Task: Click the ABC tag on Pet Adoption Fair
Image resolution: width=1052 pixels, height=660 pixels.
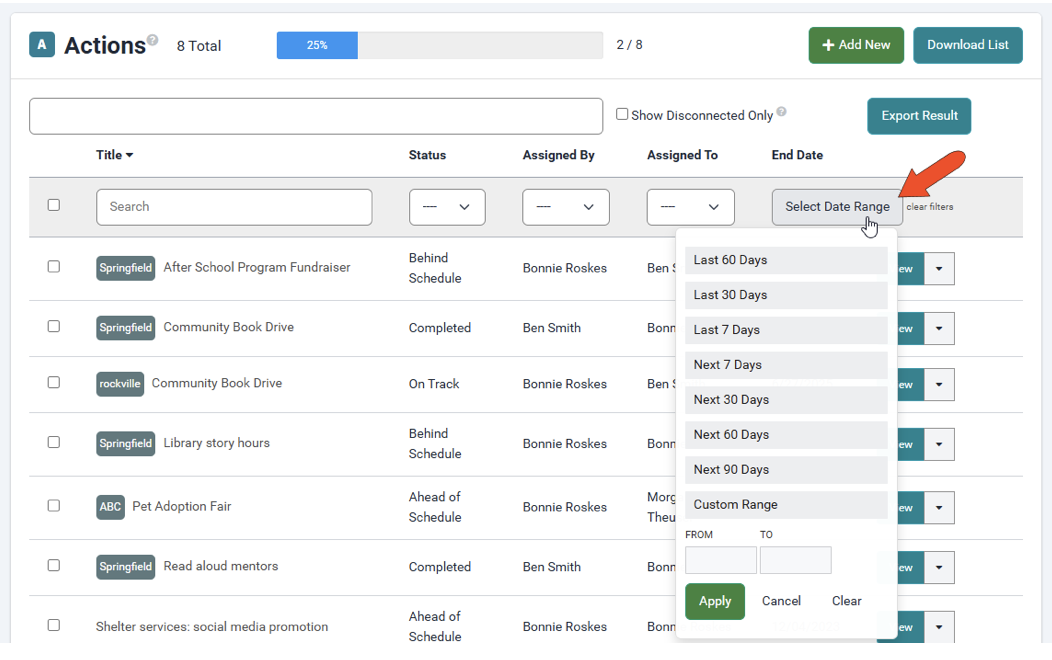Action: (x=110, y=506)
